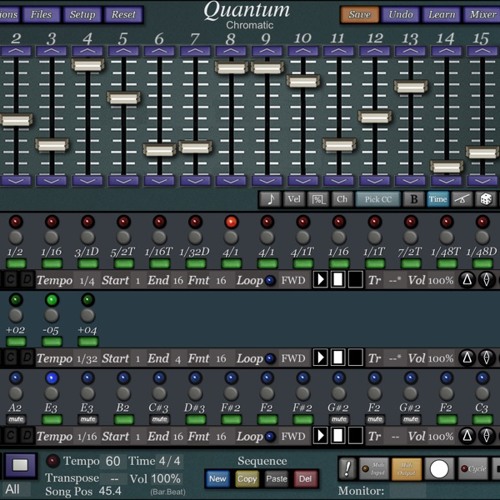Unmute the C#3 step
Screen dimensions: 500x500
tap(160, 419)
